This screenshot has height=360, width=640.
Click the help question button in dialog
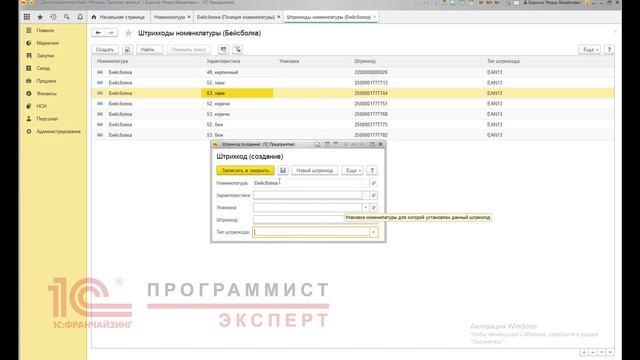(x=372, y=170)
